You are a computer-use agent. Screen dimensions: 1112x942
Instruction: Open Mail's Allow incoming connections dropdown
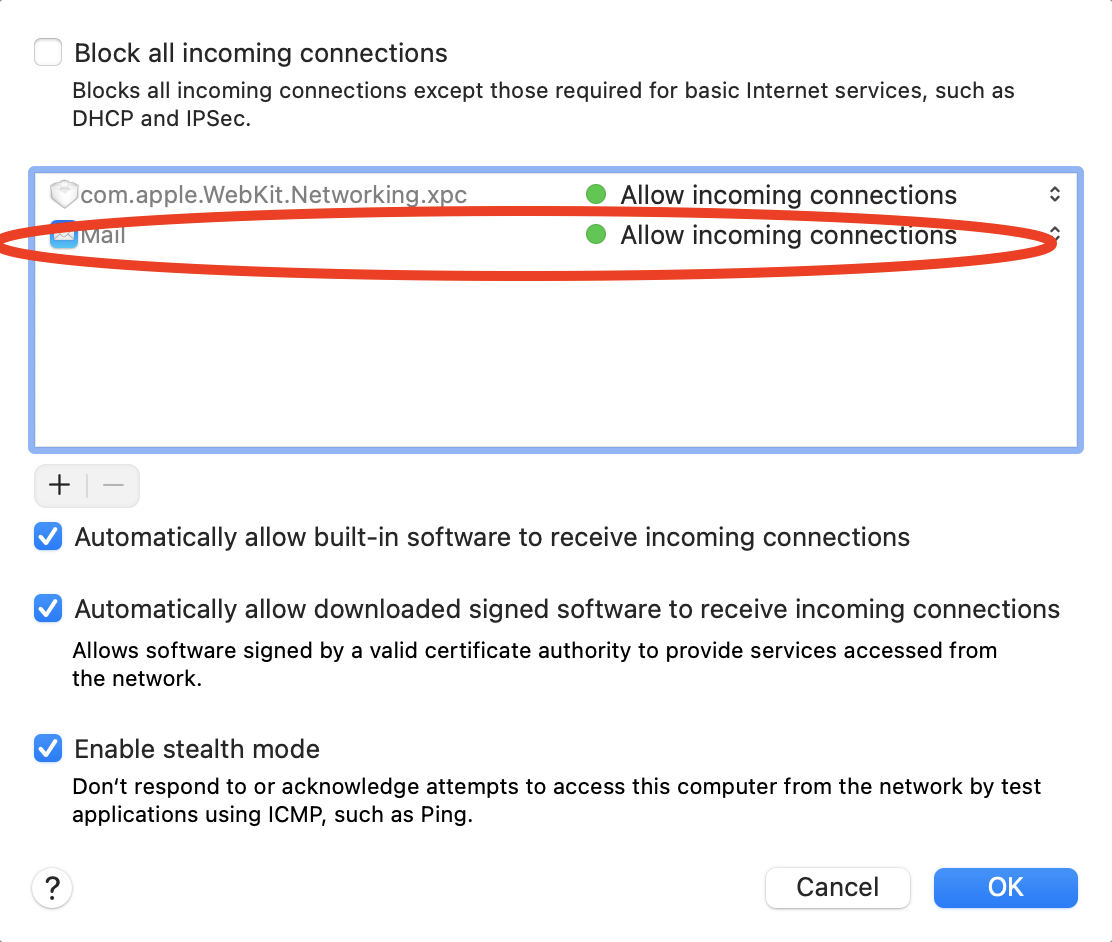click(788, 236)
